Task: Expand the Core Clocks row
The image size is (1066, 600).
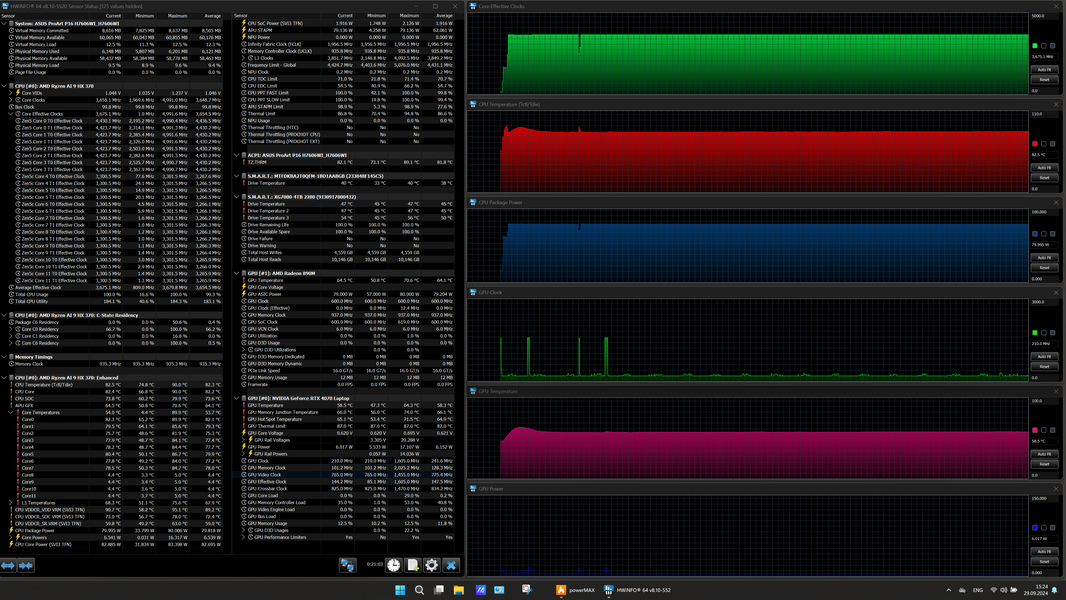Action: click(11, 100)
